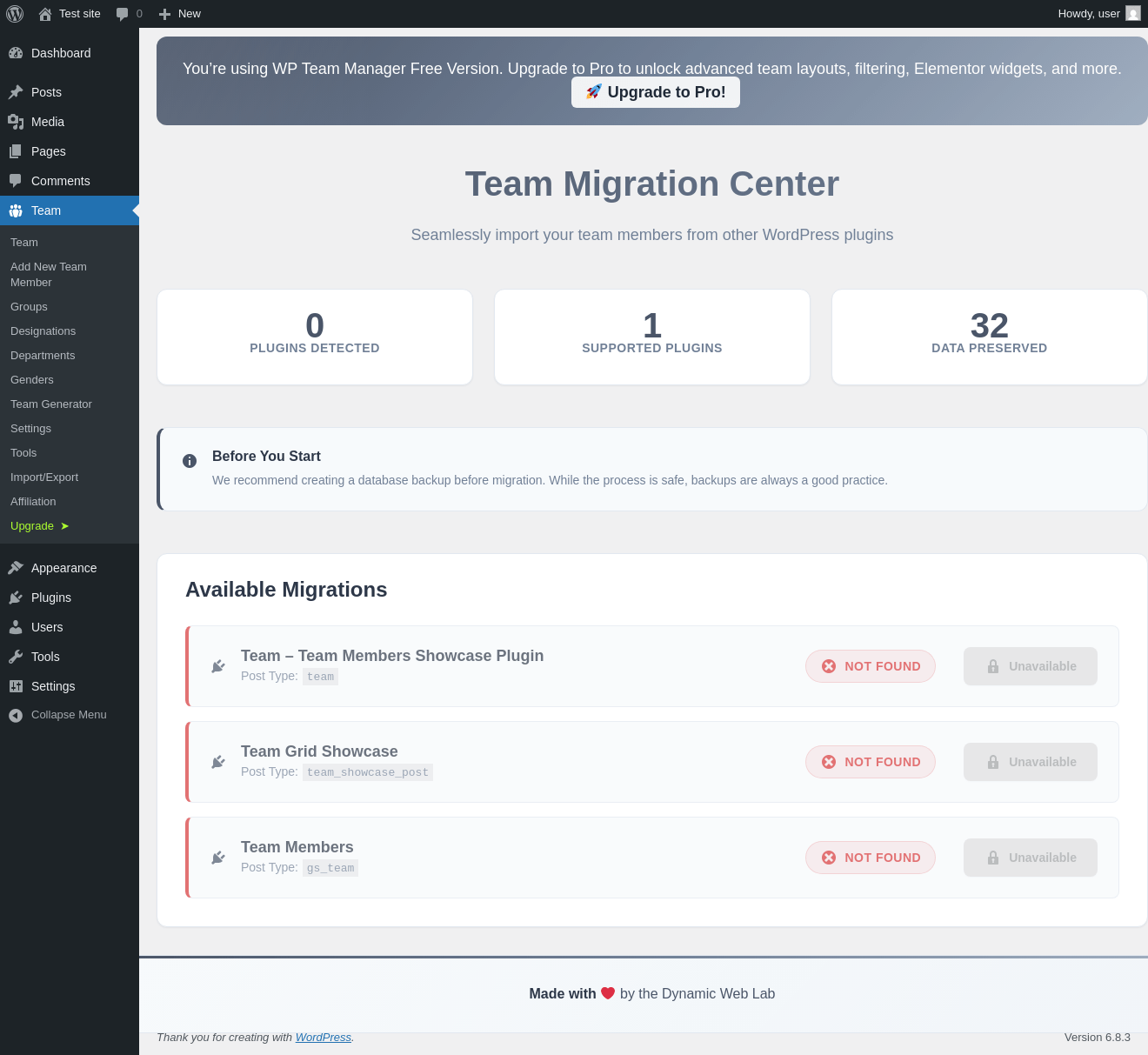Screen dimensions: 1148x1055
Task: Click the plus icon beside New
Action: click(x=164, y=14)
